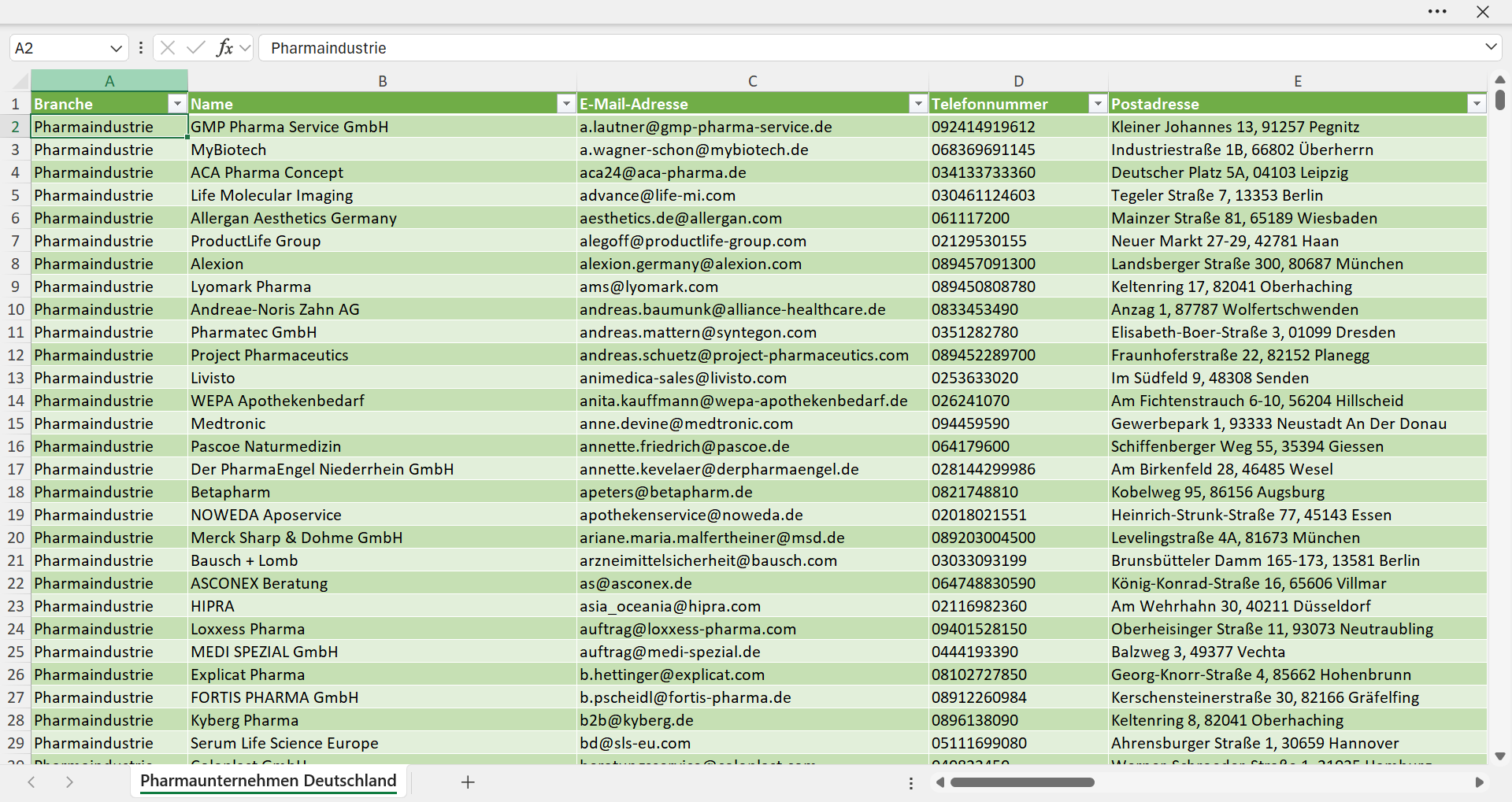The image size is (1512, 802).
Task: Open the Branche column filter dropdown
Action: point(177,104)
